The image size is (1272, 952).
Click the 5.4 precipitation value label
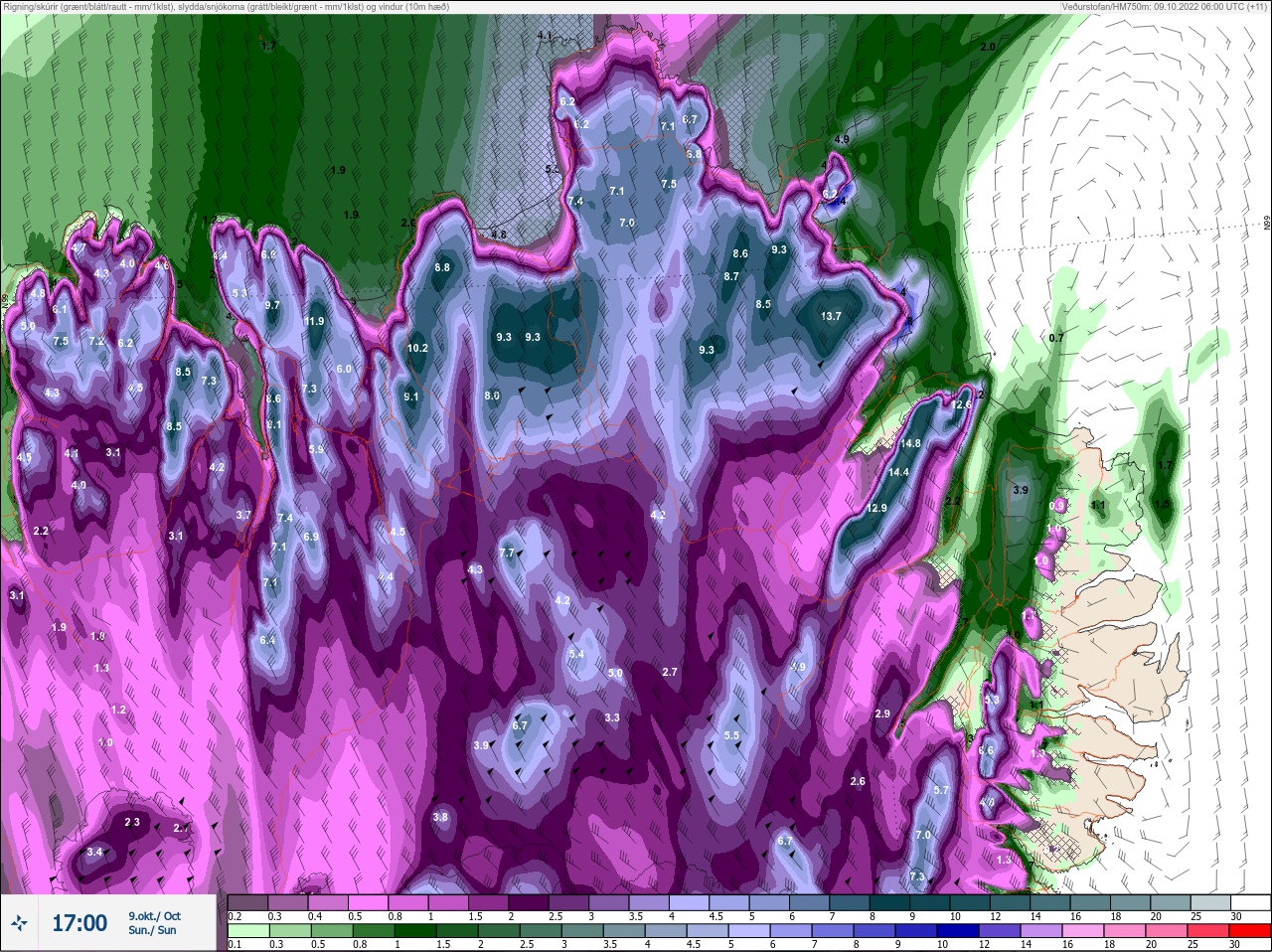coord(576,654)
